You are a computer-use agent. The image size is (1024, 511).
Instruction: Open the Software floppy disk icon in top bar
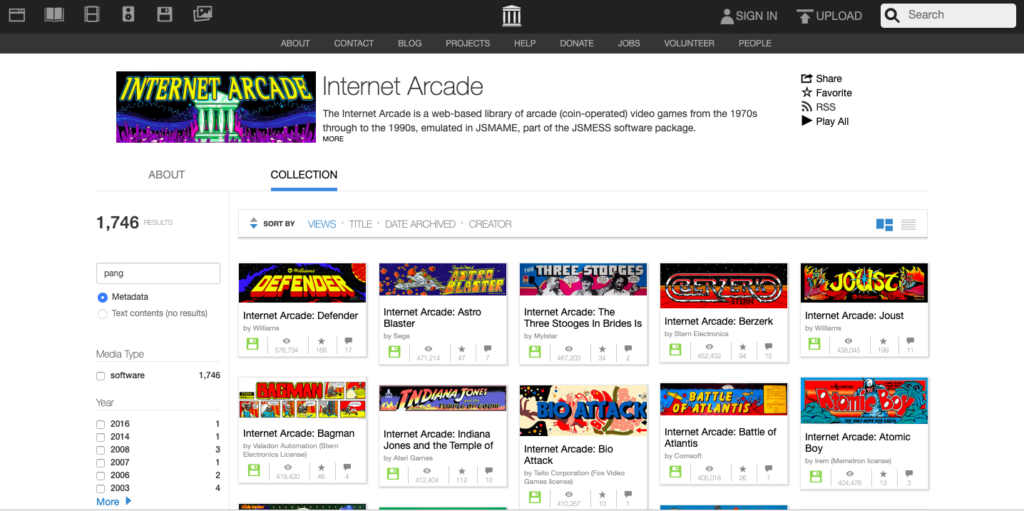pos(165,14)
